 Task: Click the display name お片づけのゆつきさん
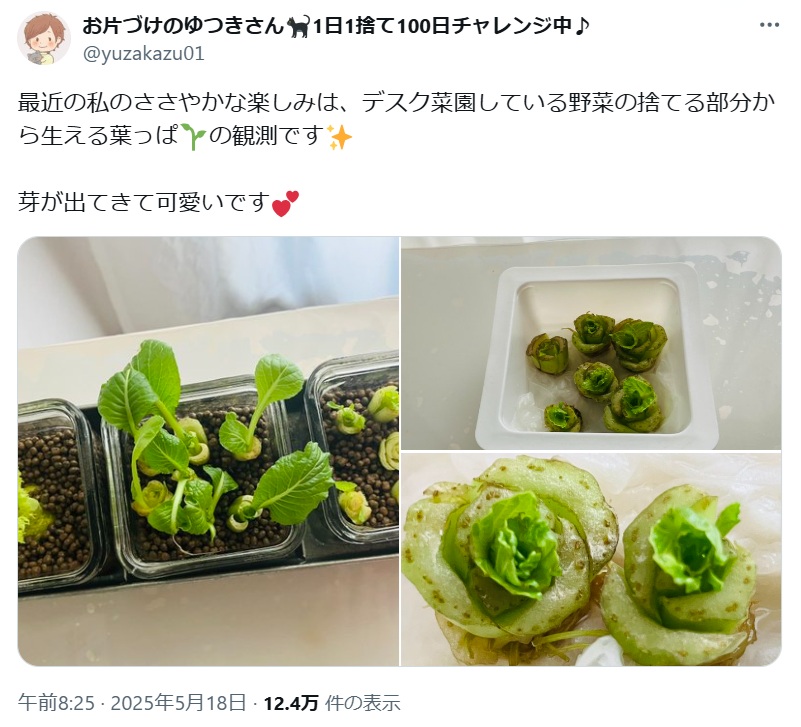pyautogui.click(x=183, y=25)
